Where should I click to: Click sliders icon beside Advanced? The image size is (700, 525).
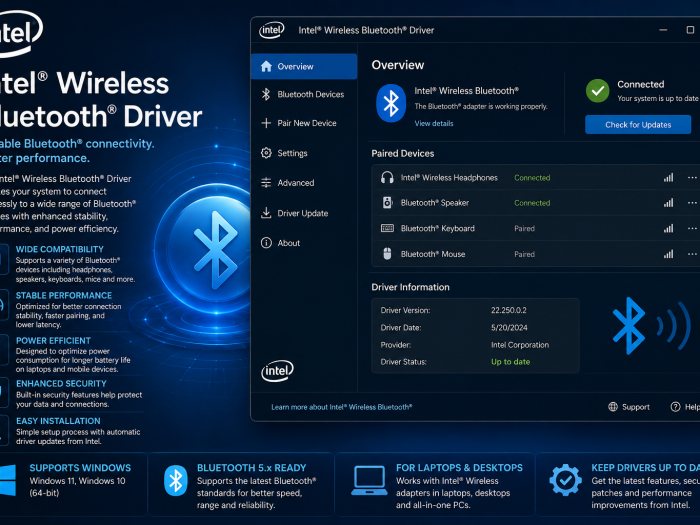point(266,183)
